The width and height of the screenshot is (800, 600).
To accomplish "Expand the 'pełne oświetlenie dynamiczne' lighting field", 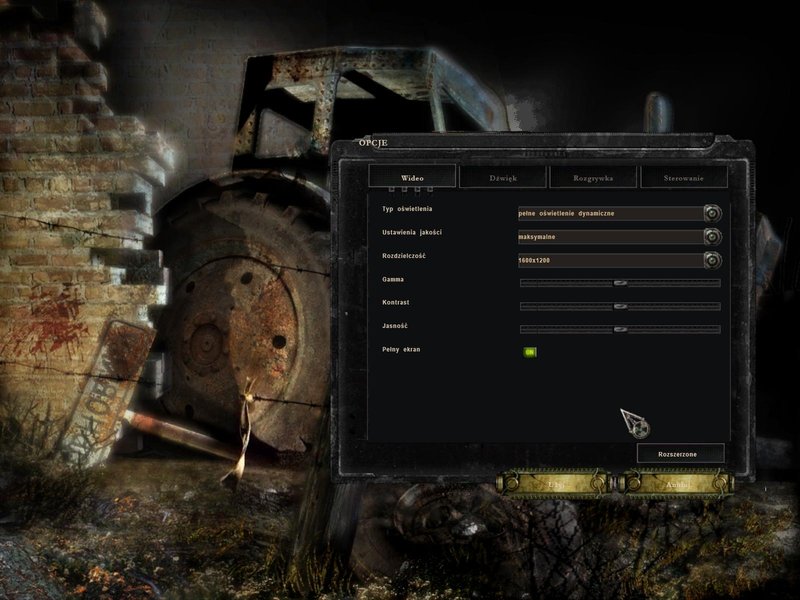I will [611, 213].
